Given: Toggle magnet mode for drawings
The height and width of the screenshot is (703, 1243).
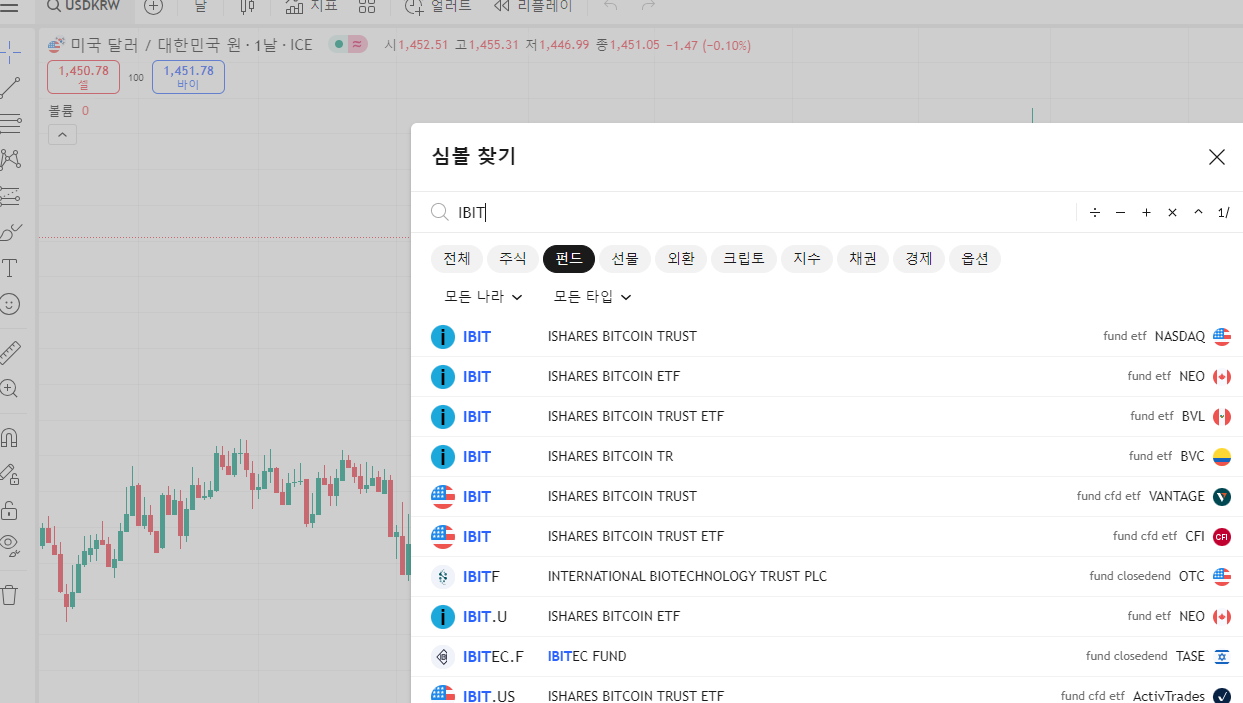Looking at the screenshot, I should pos(10,437).
